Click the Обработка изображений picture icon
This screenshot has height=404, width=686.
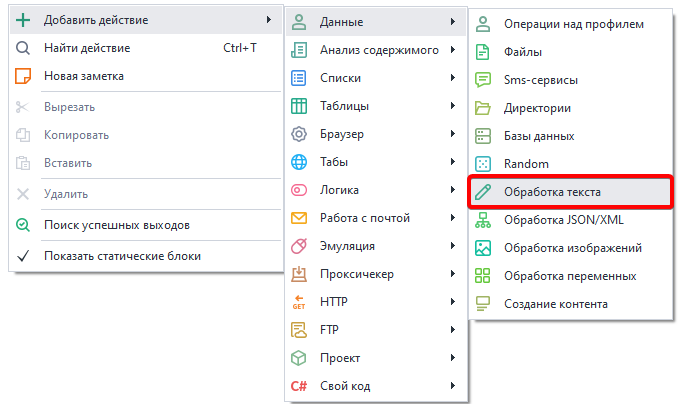click(x=484, y=247)
